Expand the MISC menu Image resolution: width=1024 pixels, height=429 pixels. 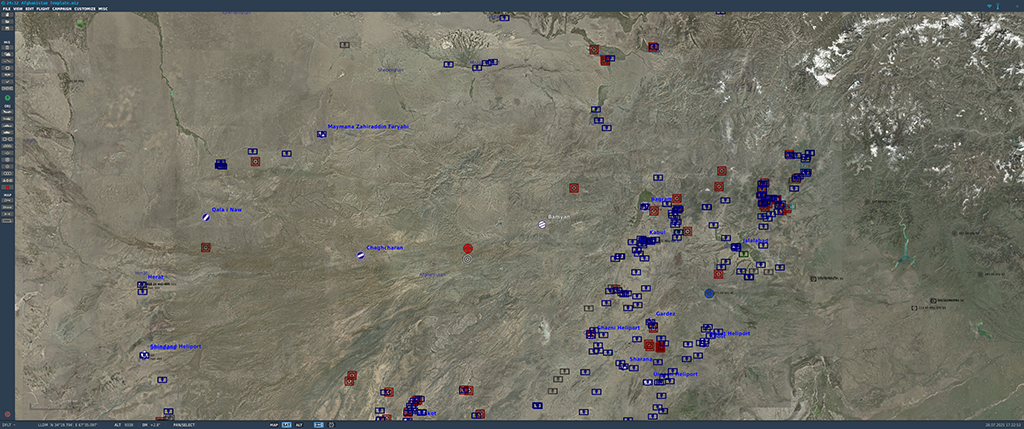(103, 8)
